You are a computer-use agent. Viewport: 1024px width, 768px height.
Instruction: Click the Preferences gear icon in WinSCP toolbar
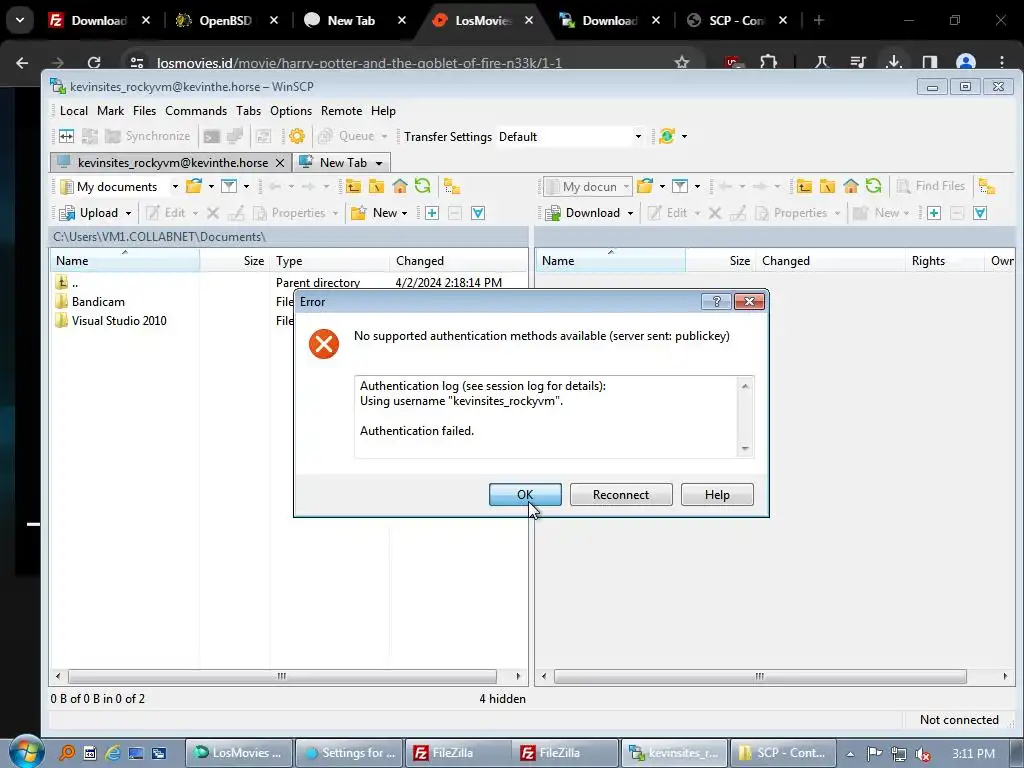[296, 136]
